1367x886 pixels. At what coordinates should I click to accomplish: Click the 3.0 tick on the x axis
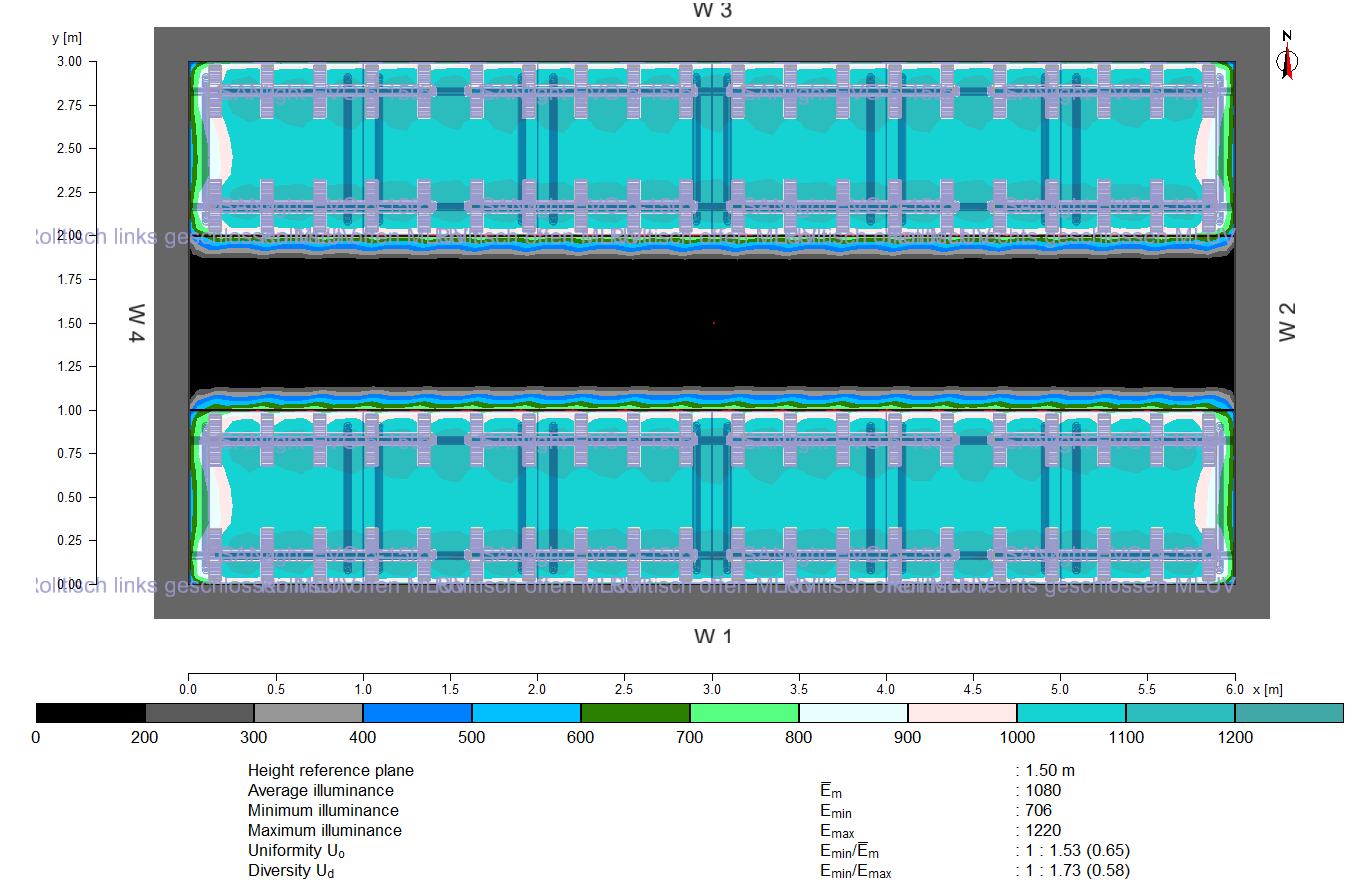click(x=712, y=690)
